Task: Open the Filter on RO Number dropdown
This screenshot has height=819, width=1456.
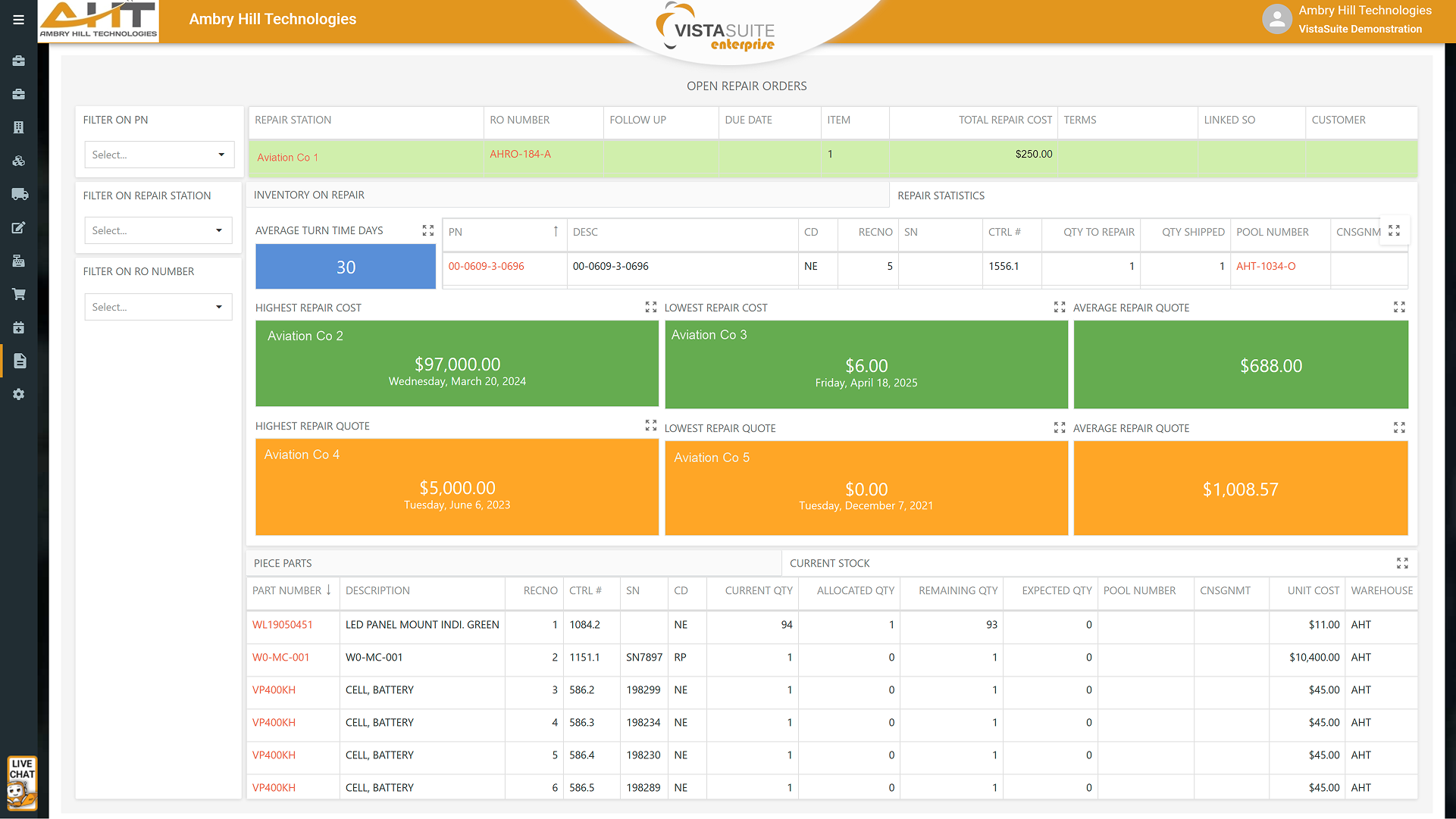Action: coord(158,307)
